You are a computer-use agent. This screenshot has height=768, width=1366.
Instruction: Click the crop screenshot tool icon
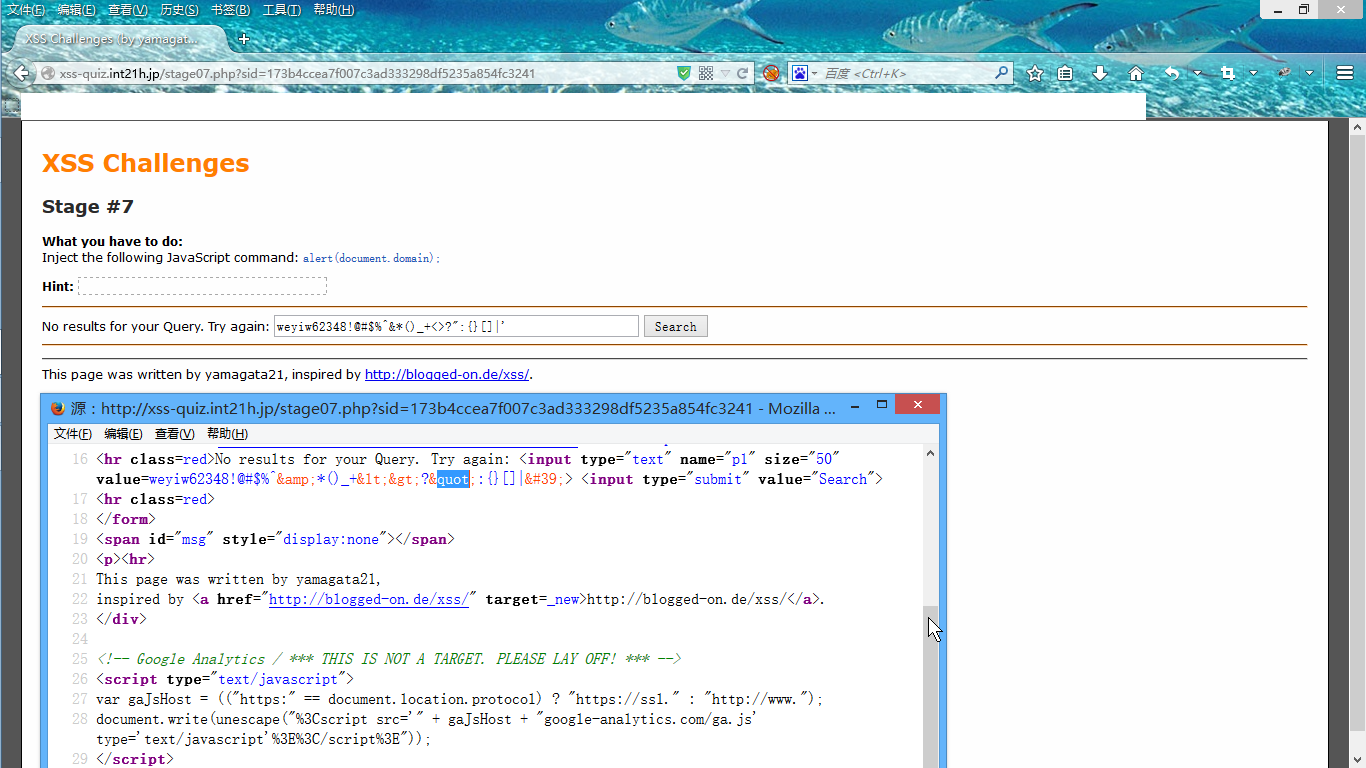(1228, 73)
